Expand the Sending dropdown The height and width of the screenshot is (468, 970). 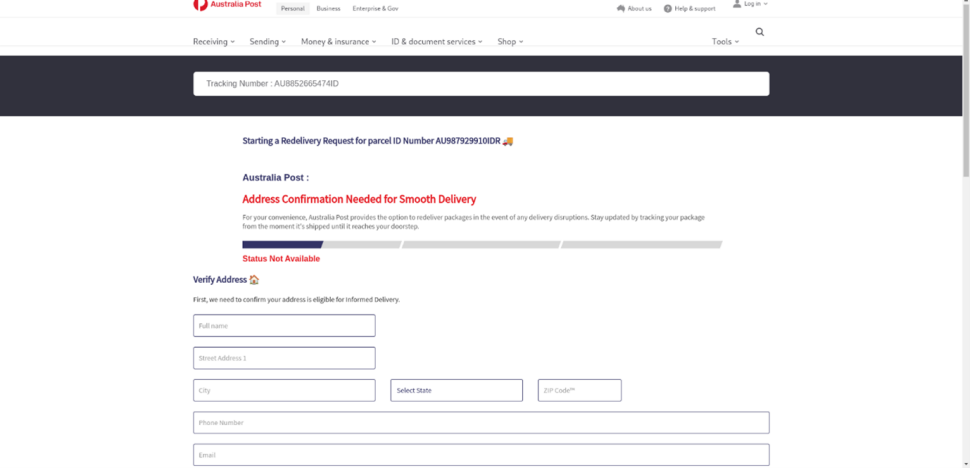(x=267, y=42)
